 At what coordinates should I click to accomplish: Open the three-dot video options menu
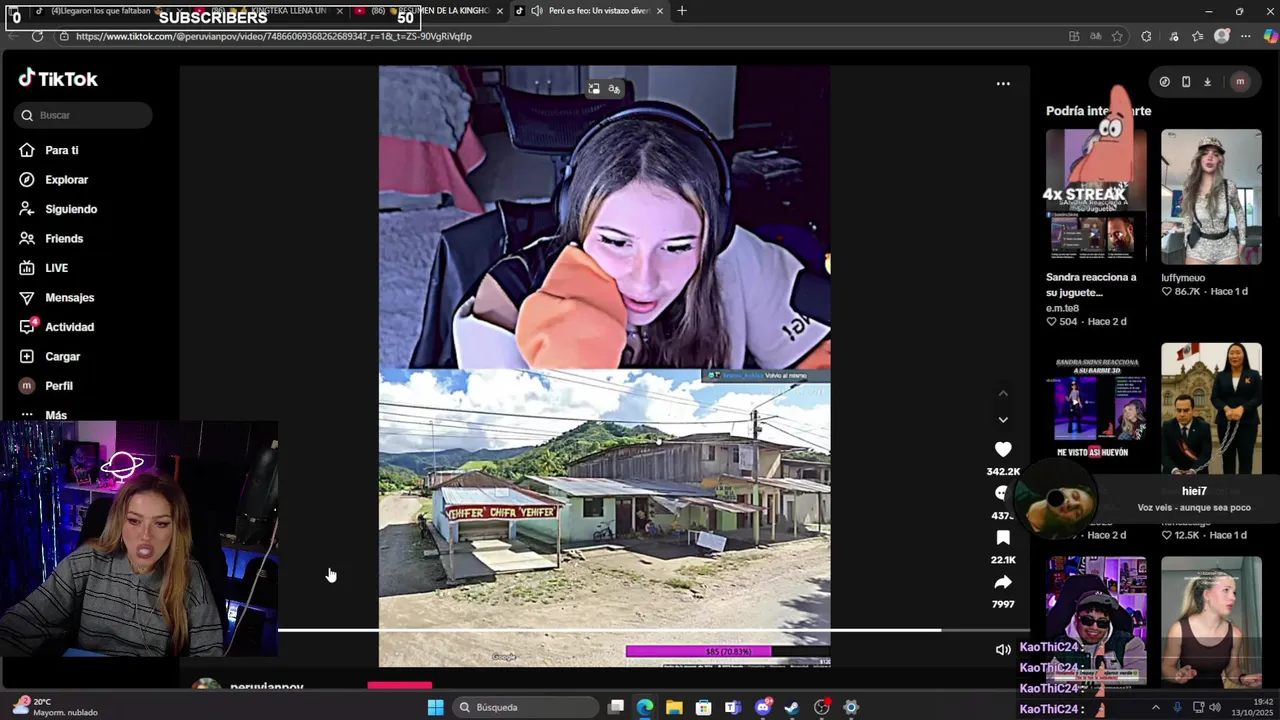pos(1003,84)
